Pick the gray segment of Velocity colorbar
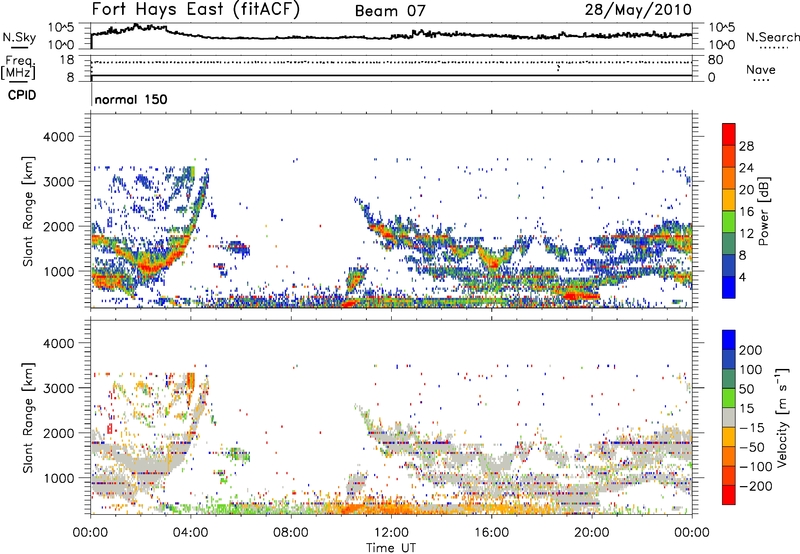800x554 pixels. pos(729,417)
